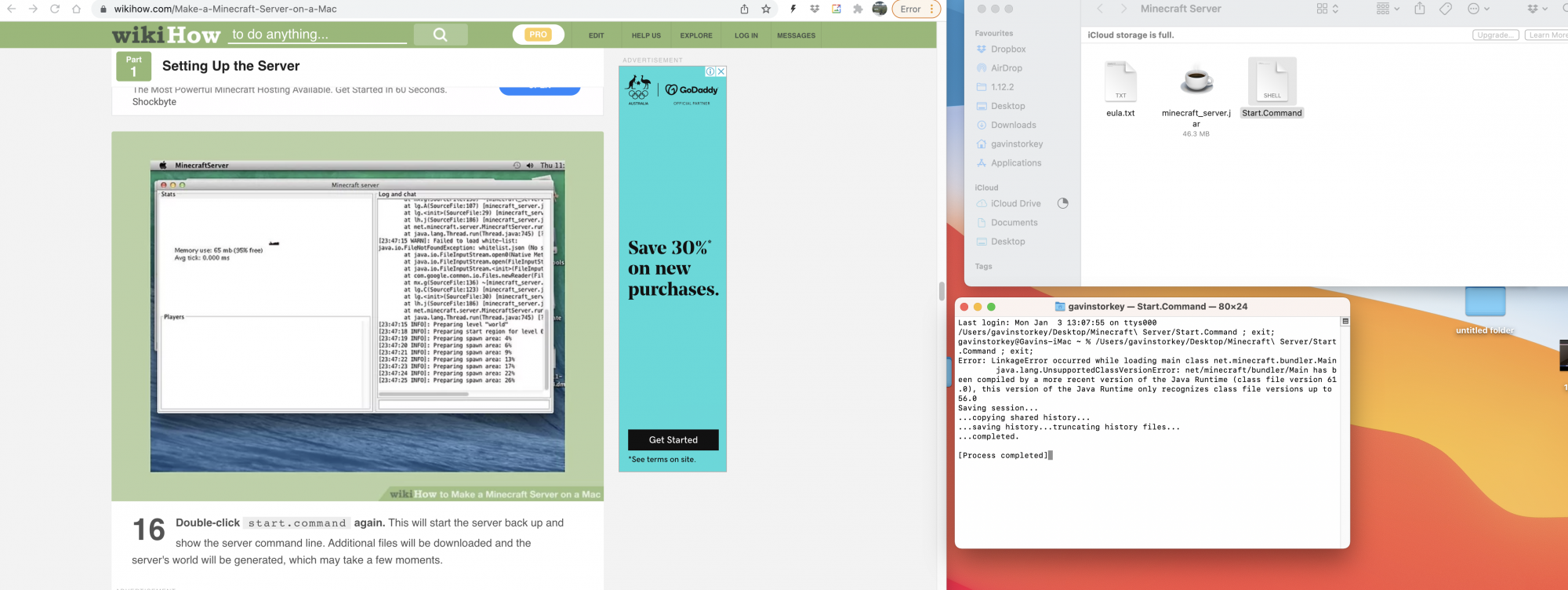Click the browser profile avatar
The image size is (1568, 590).
[x=880, y=9]
